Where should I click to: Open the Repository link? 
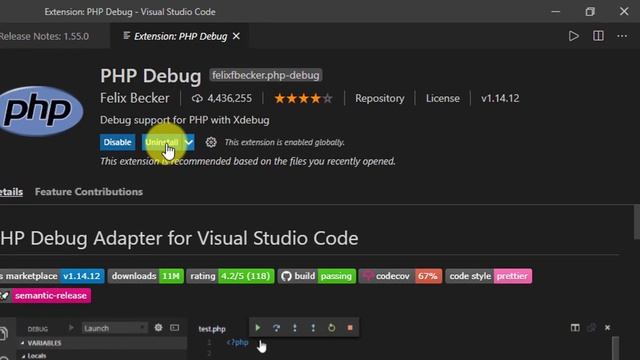click(x=380, y=98)
